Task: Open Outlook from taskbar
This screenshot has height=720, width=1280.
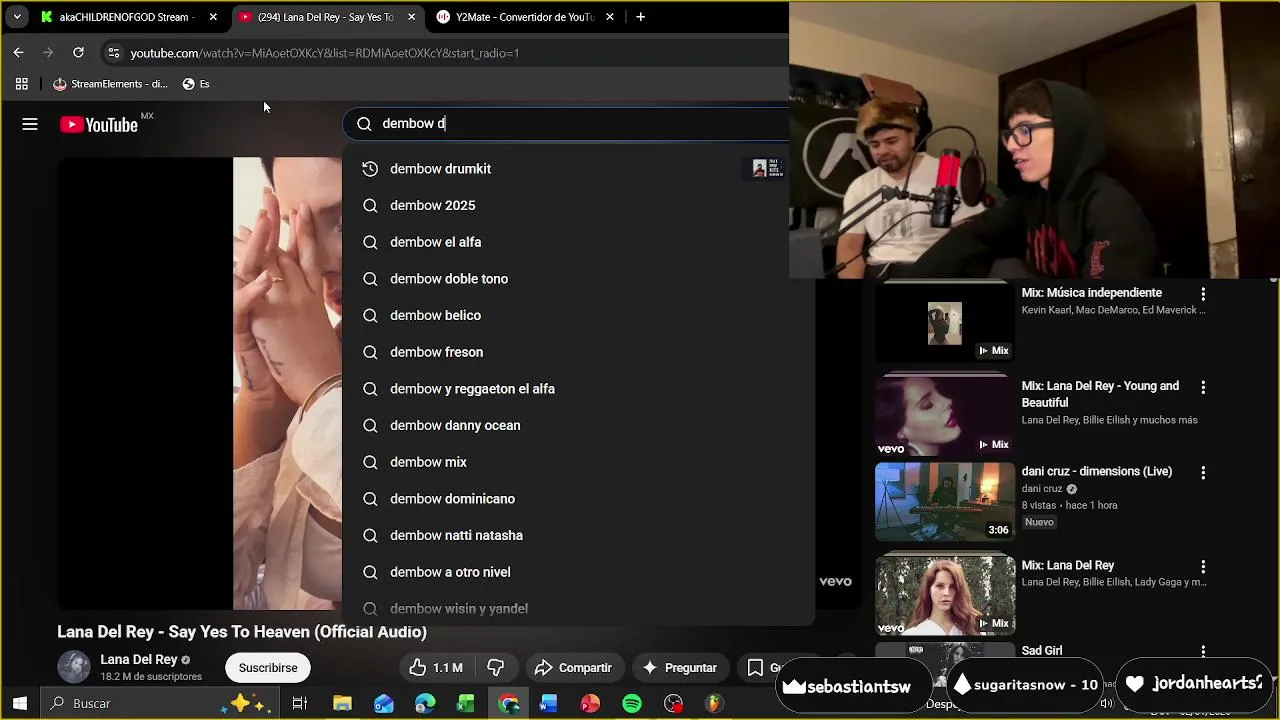Action: pyautogui.click(x=384, y=704)
